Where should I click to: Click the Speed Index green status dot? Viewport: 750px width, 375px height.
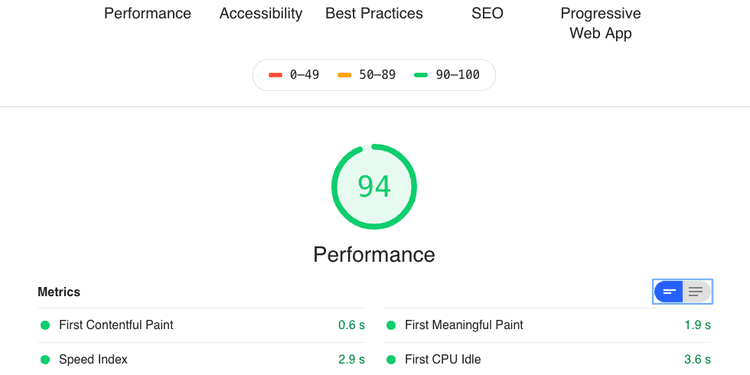[45, 360]
